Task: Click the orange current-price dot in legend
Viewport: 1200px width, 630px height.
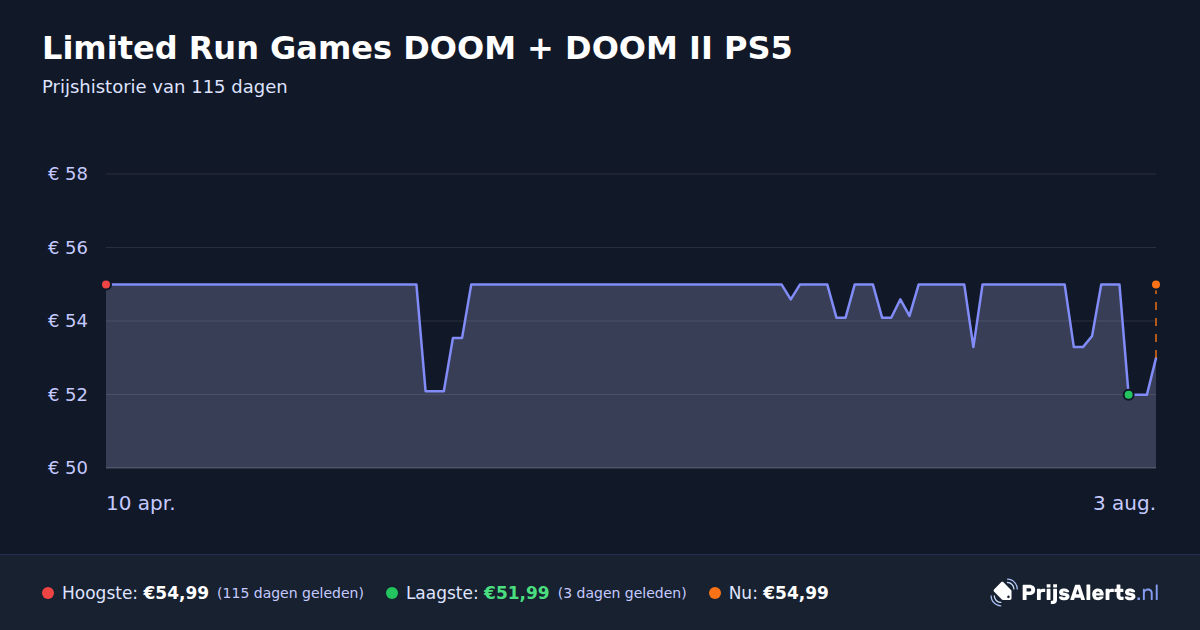Action: pos(715,593)
